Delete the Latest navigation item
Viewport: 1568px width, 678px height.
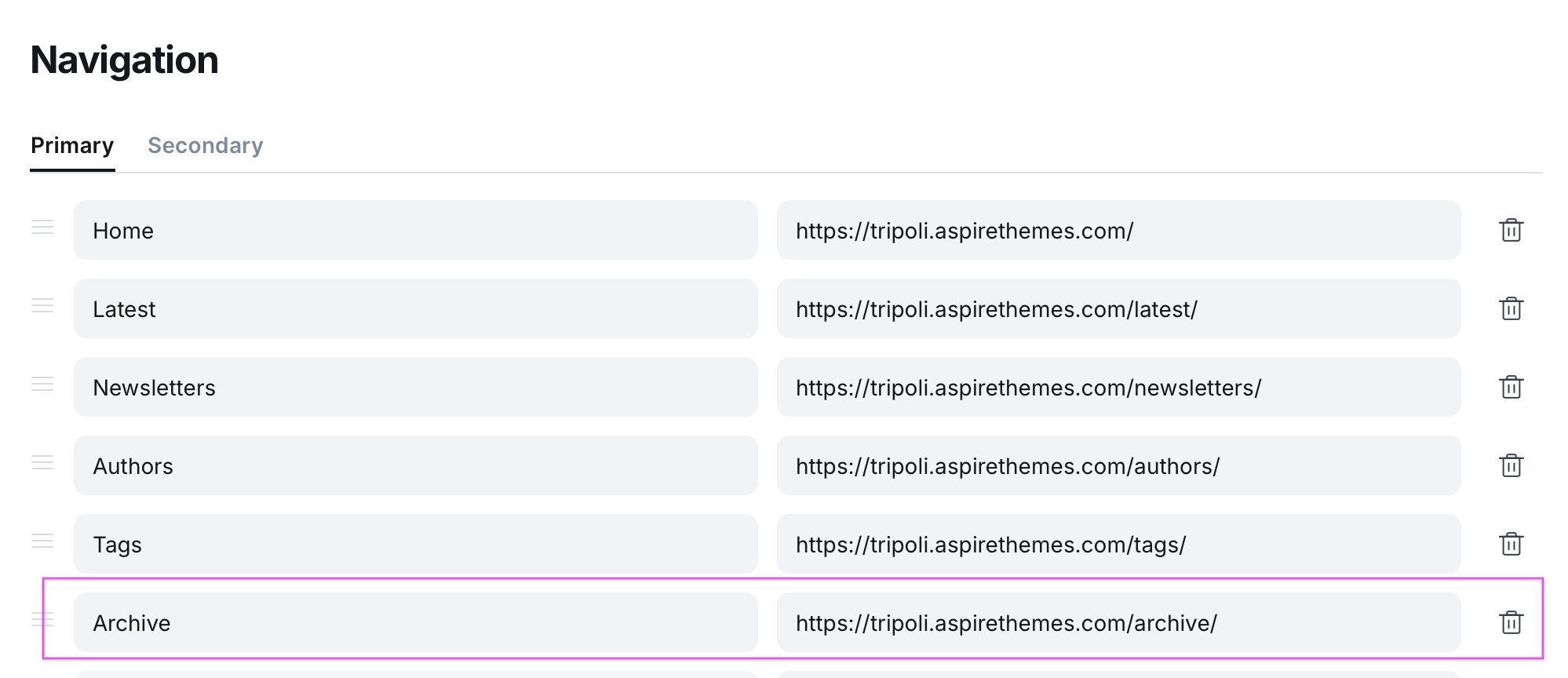(1511, 308)
